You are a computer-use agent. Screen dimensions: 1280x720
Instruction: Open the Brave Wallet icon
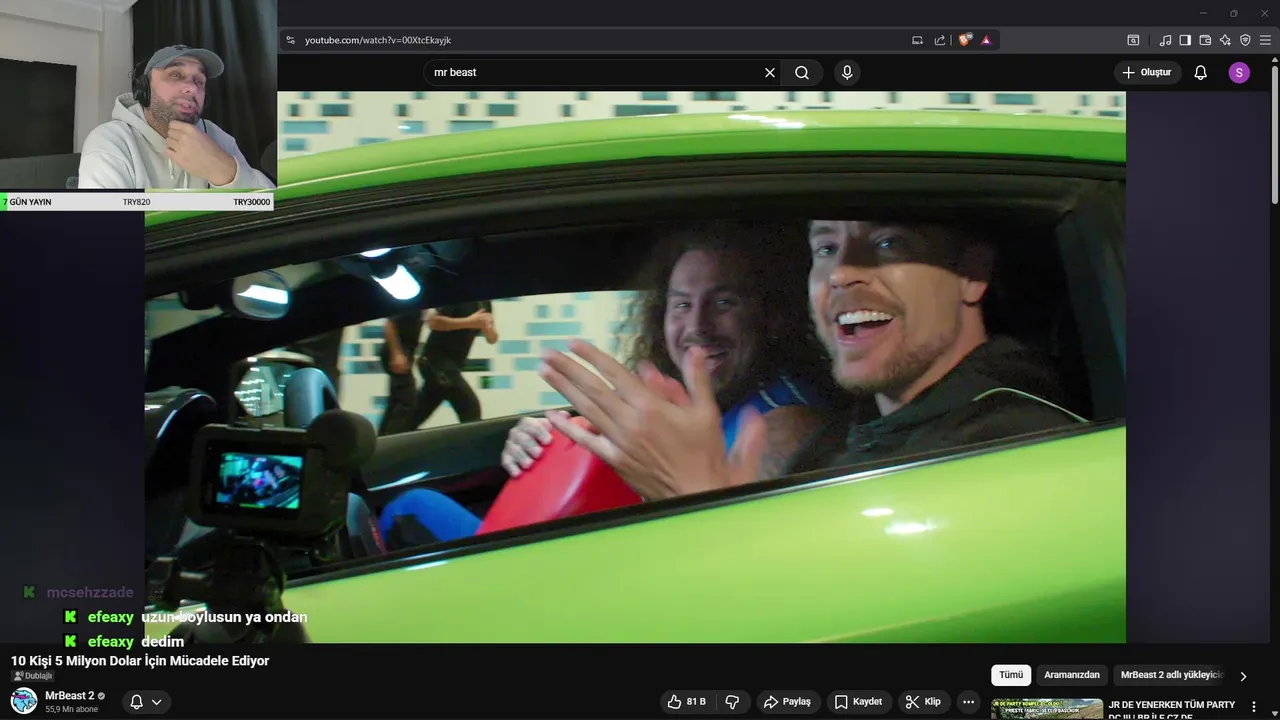(x=1205, y=40)
